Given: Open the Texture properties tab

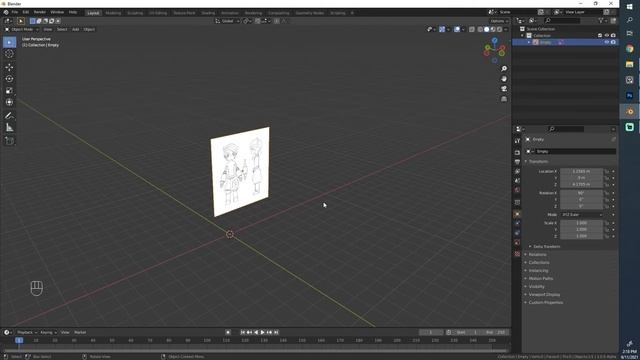Looking at the screenshot, I should [517, 254].
